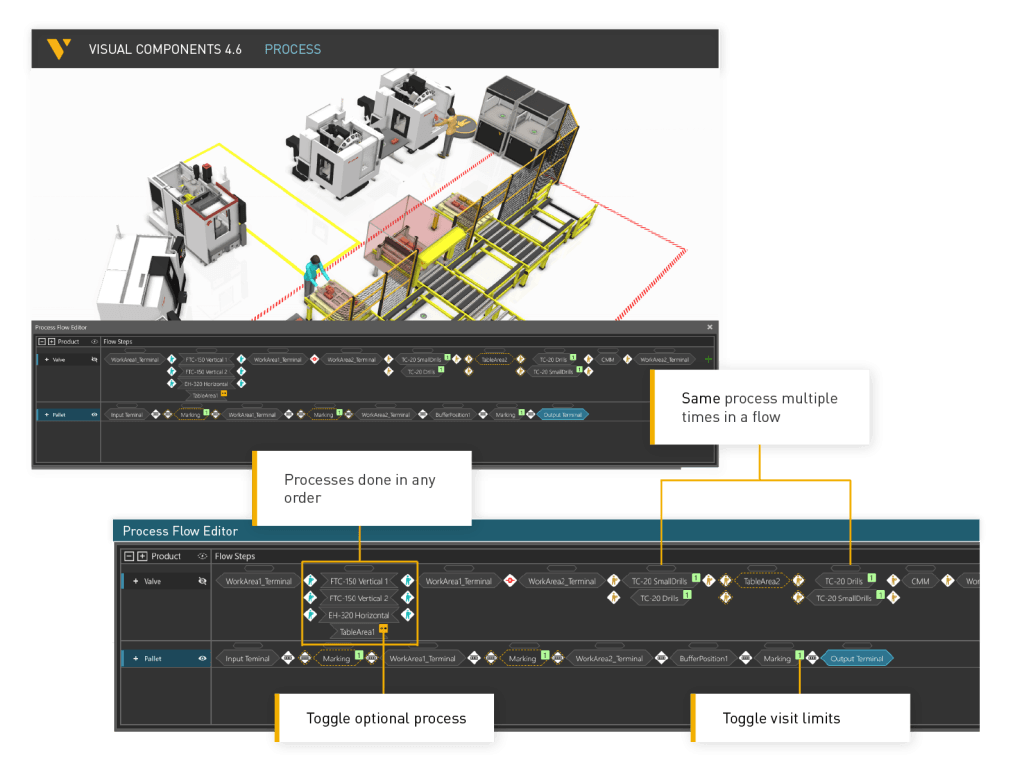
Task: Click human transport icon right of EH-320 Horizontal
Action: tap(408, 615)
